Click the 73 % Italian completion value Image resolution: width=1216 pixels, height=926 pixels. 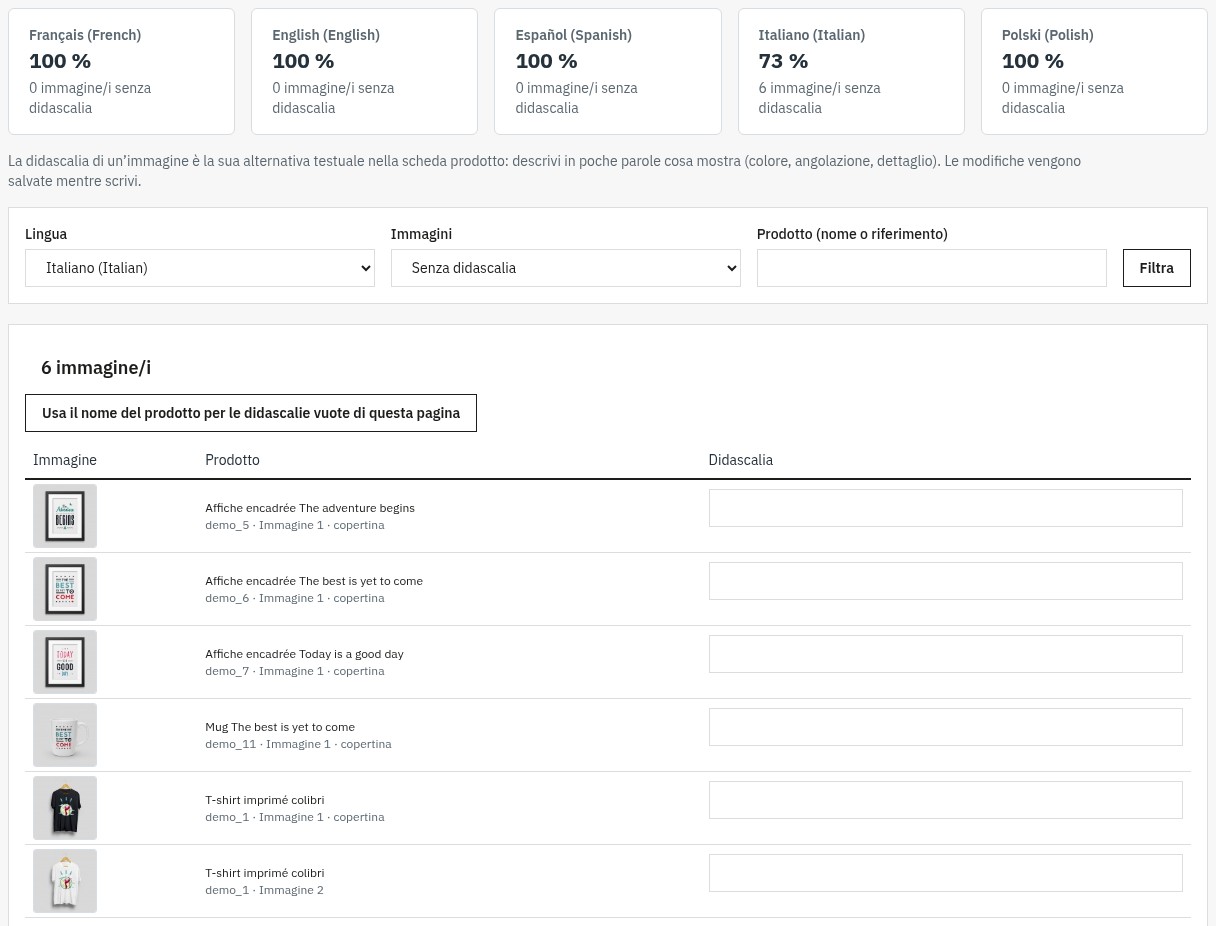[x=783, y=61]
